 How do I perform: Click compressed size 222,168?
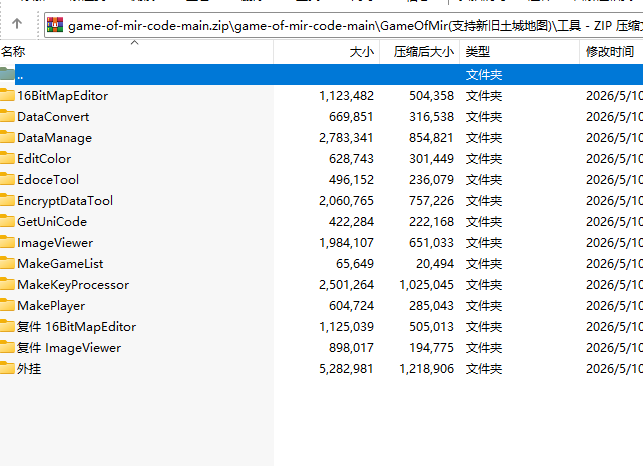[431, 222]
